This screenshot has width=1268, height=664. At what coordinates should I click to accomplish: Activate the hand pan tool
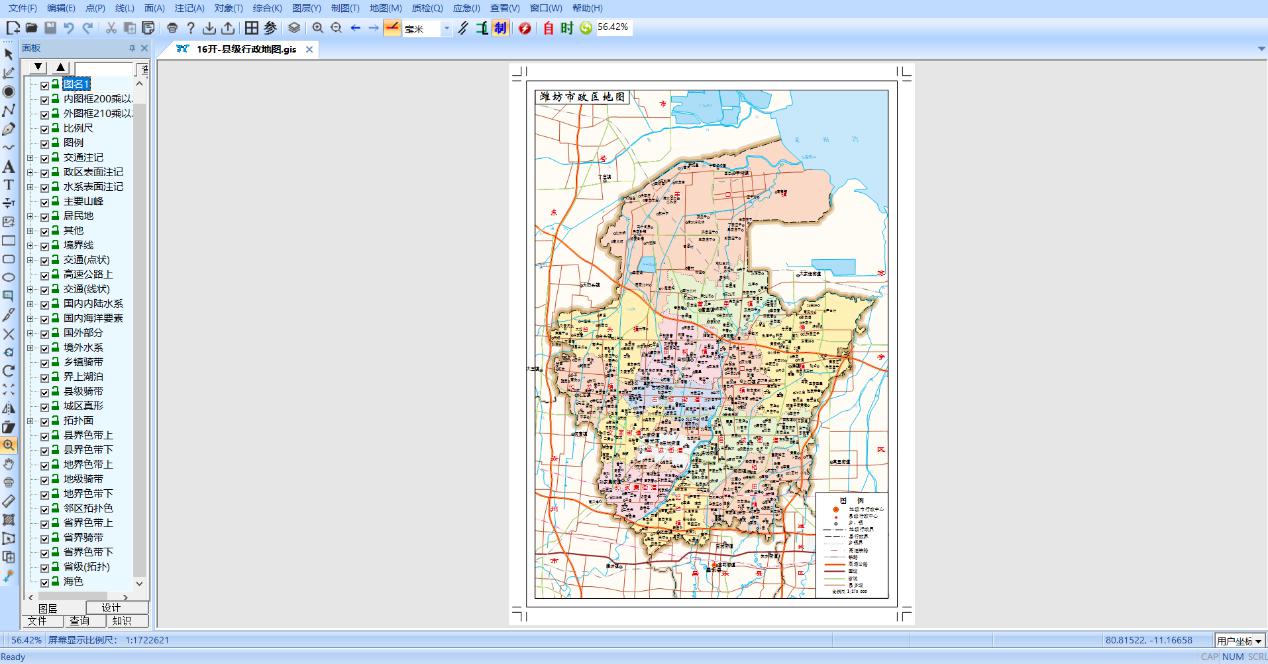click(x=9, y=464)
